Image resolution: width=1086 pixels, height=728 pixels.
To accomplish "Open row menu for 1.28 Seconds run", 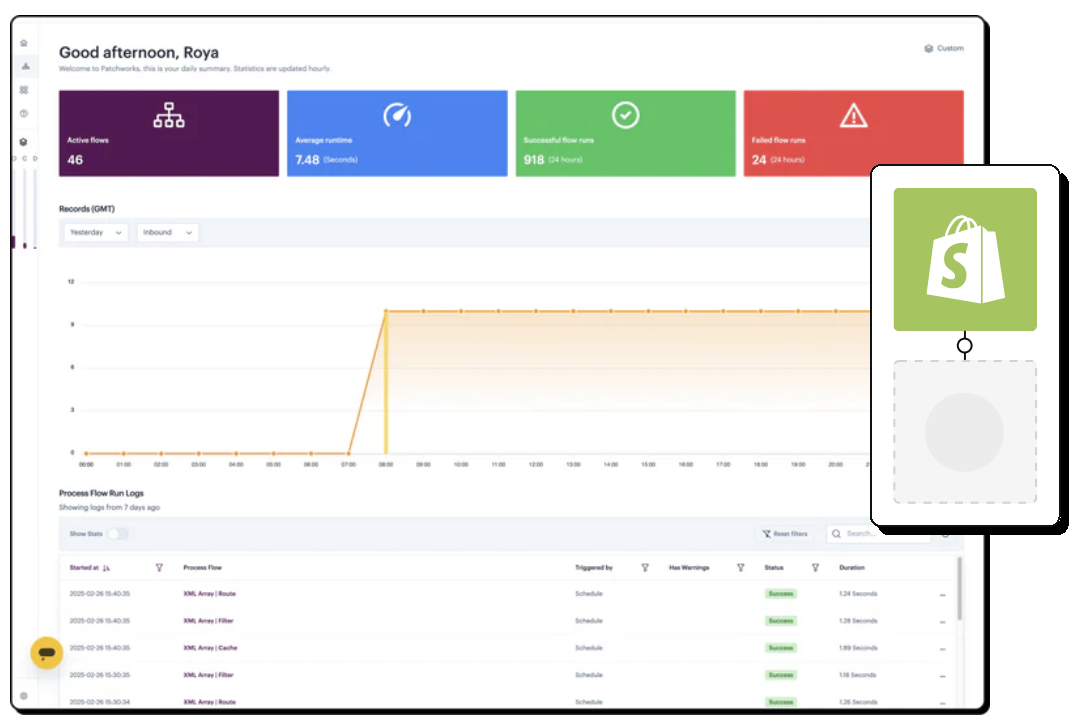I will coord(943,622).
